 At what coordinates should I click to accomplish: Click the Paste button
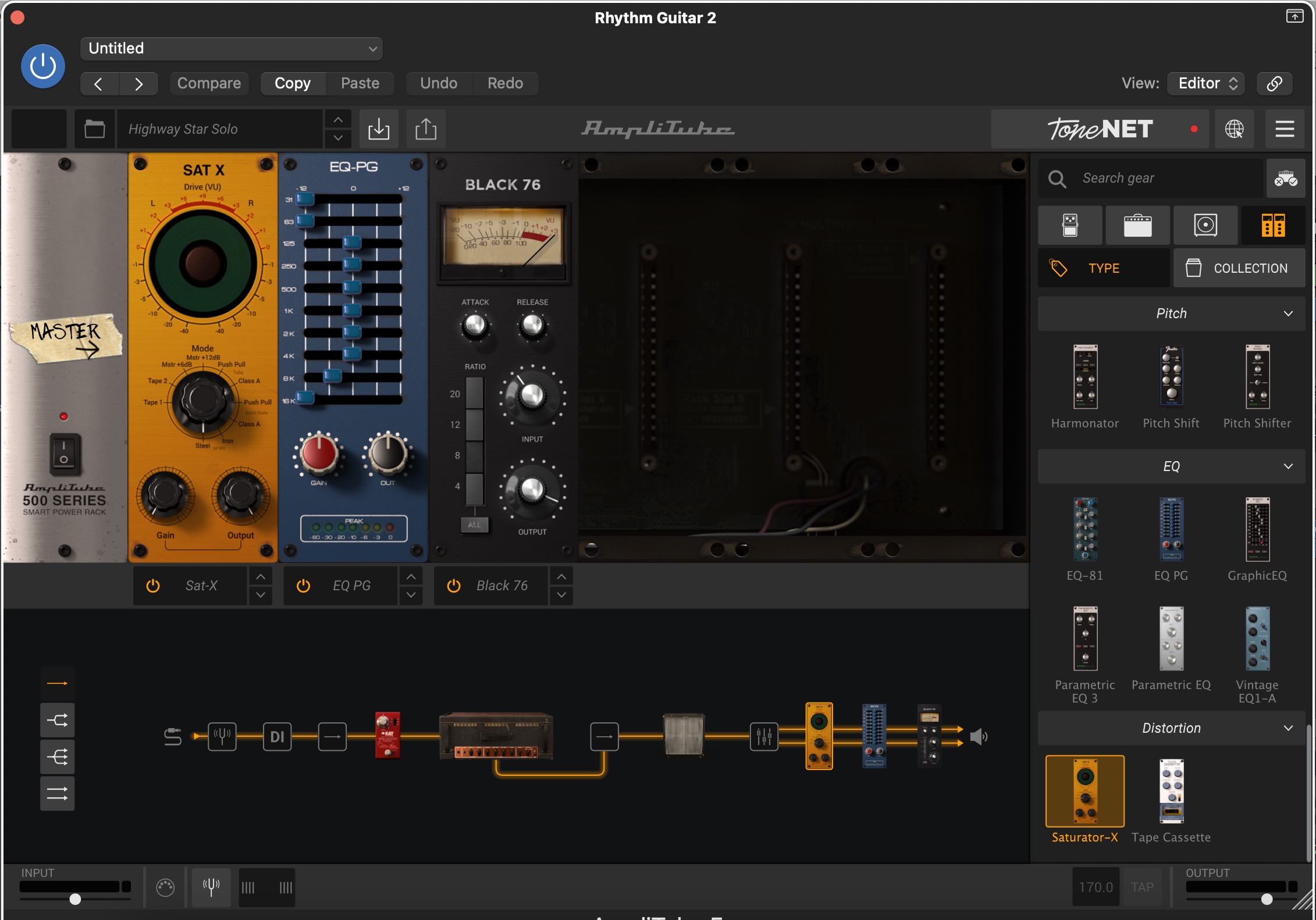(x=360, y=83)
